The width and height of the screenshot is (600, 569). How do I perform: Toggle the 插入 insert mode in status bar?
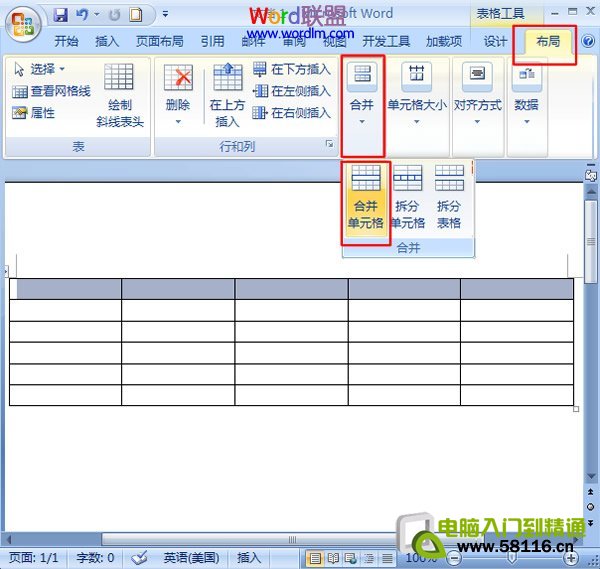[x=249, y=558]
